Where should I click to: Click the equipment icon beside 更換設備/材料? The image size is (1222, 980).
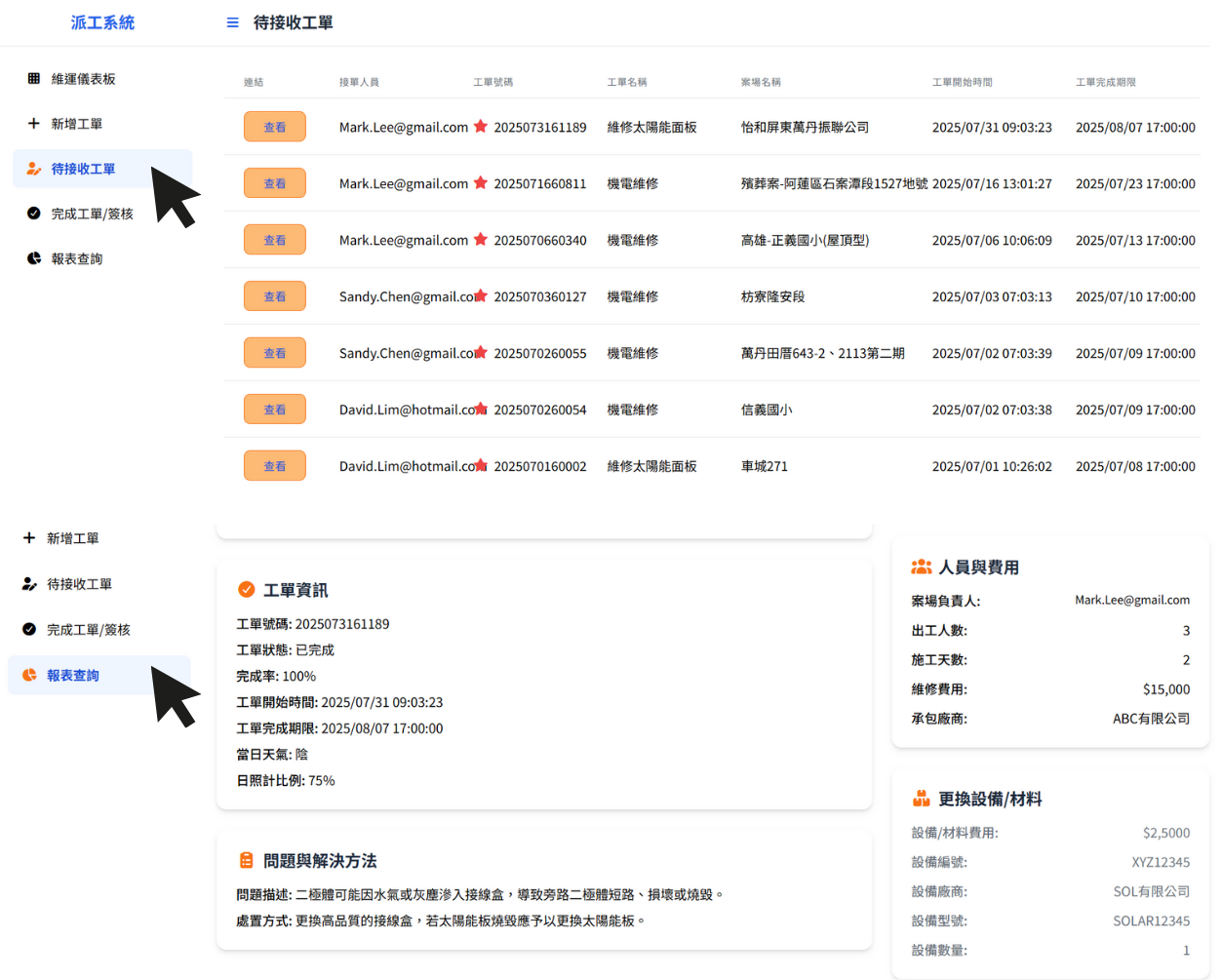921,800
